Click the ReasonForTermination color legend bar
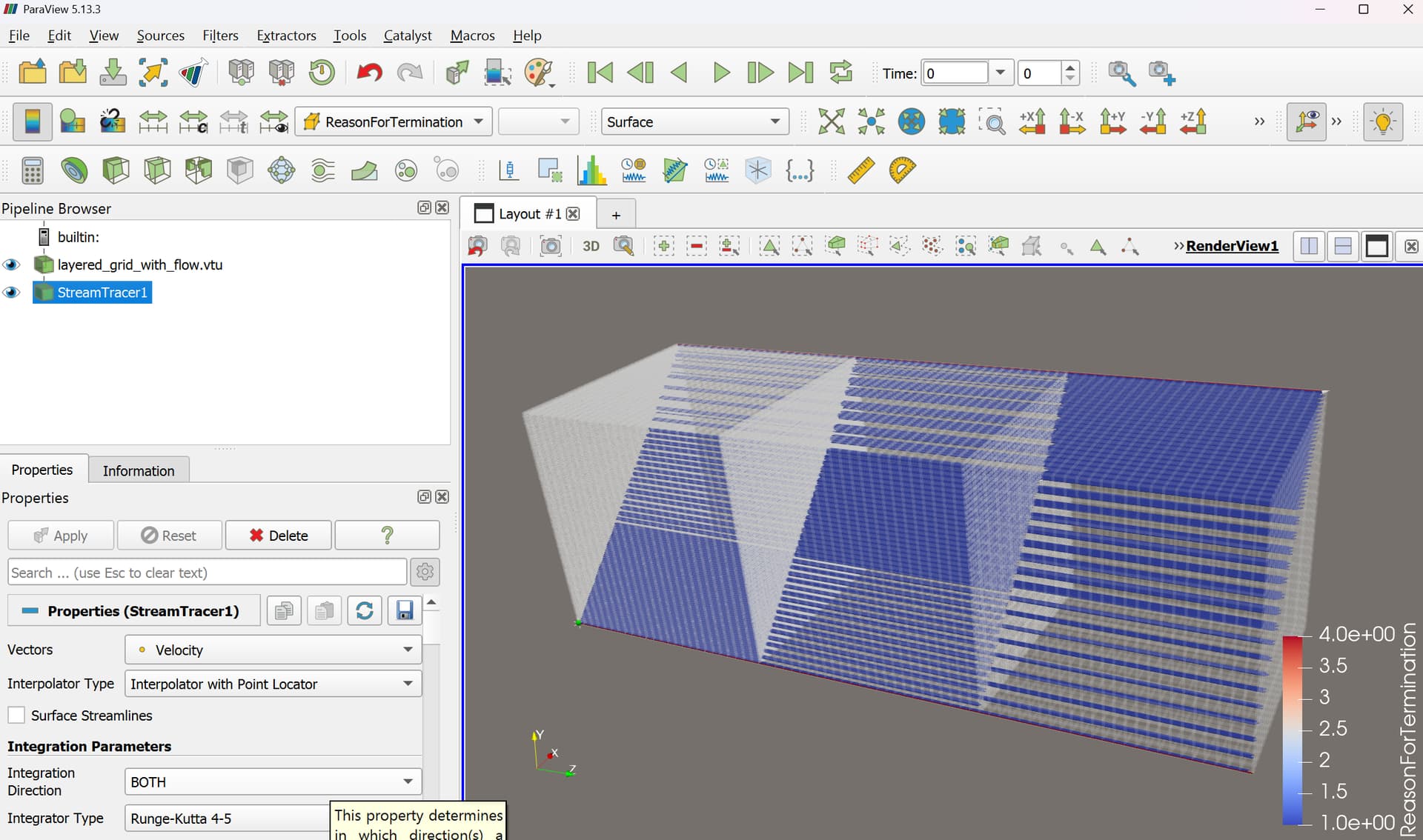Image resolution: width=1423 pixels, height=840 pixels. coord(1293,730)
